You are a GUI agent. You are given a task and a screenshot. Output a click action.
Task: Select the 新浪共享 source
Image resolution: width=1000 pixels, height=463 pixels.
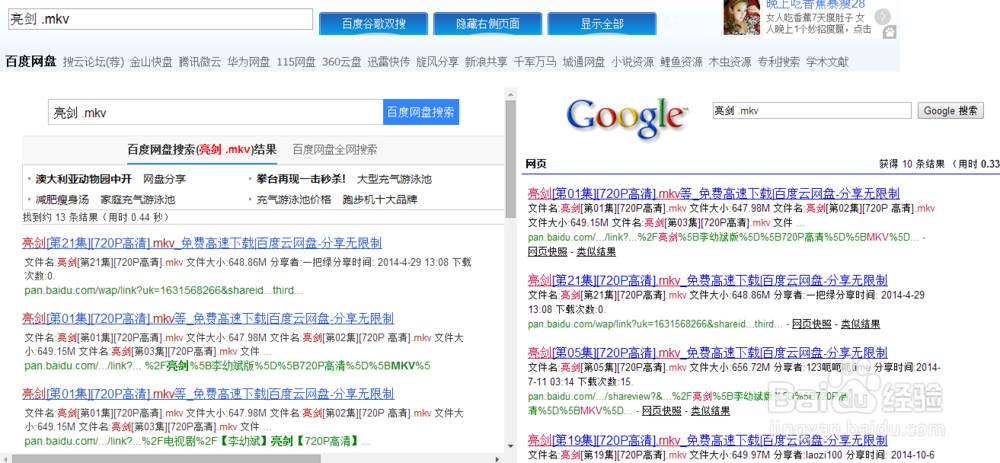click(x=486, y=62)
